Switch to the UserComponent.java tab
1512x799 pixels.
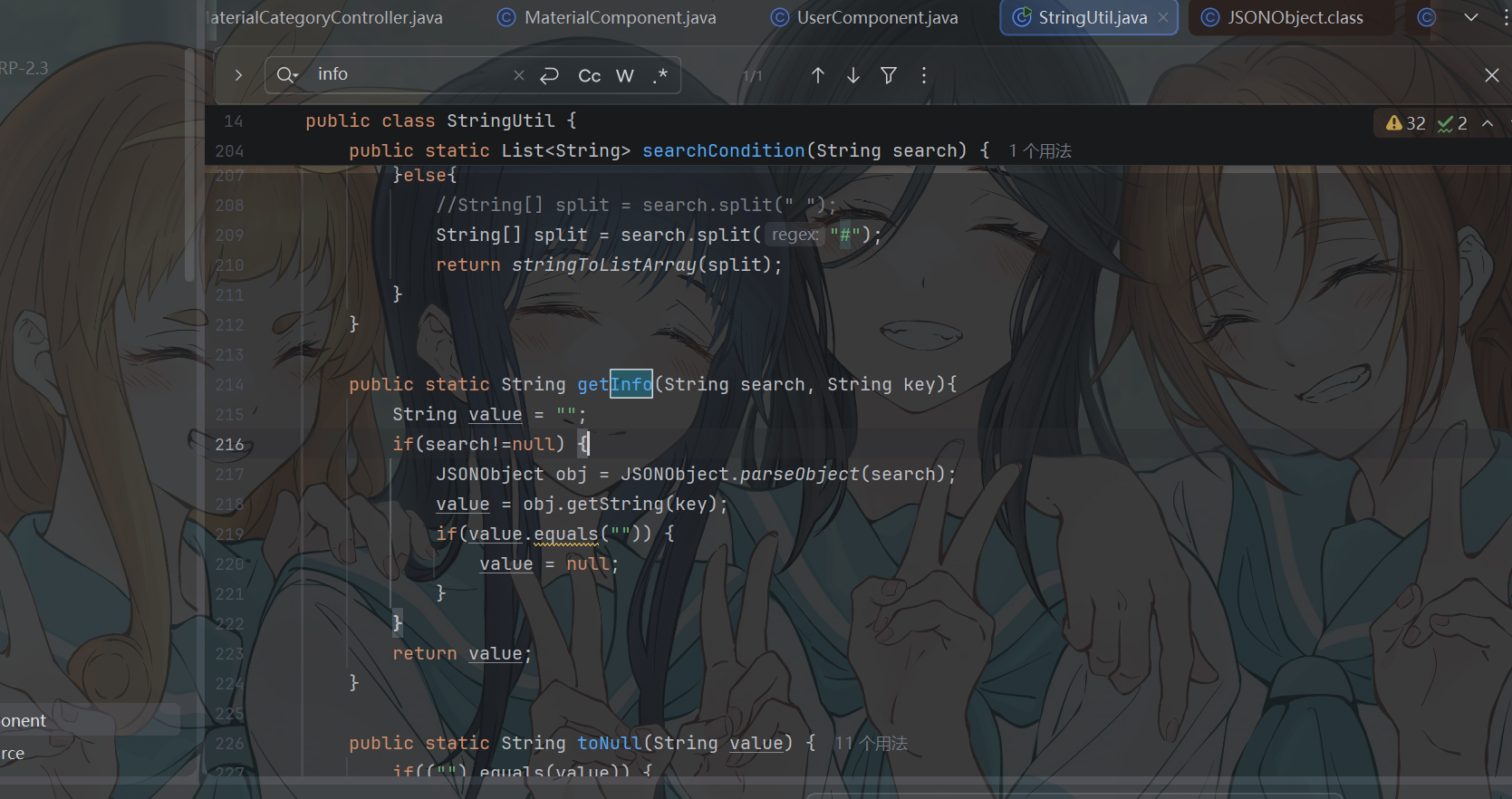pyautogui.click(x=865, y=17)
